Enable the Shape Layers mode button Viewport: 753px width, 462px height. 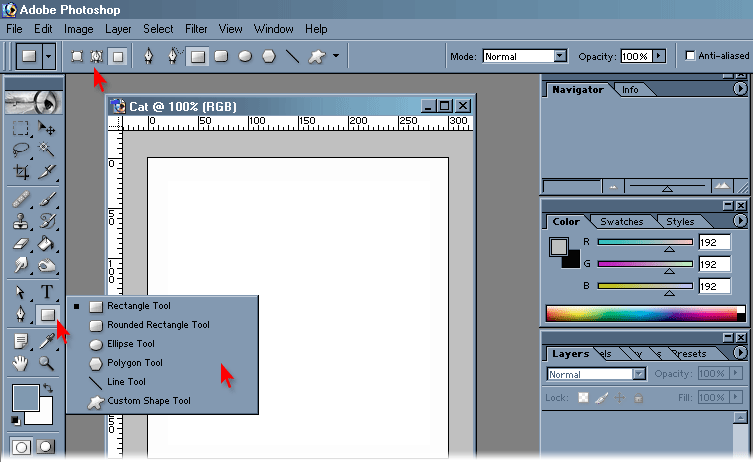tap(77, 57)
